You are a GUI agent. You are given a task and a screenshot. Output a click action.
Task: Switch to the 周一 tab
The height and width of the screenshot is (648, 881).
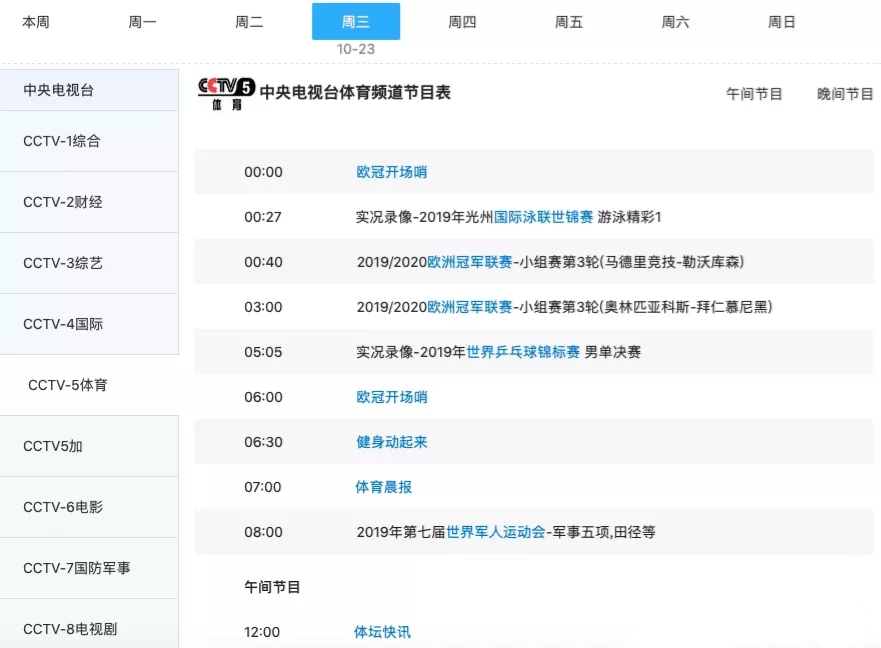pyautogui.click(x=142, y=22)
